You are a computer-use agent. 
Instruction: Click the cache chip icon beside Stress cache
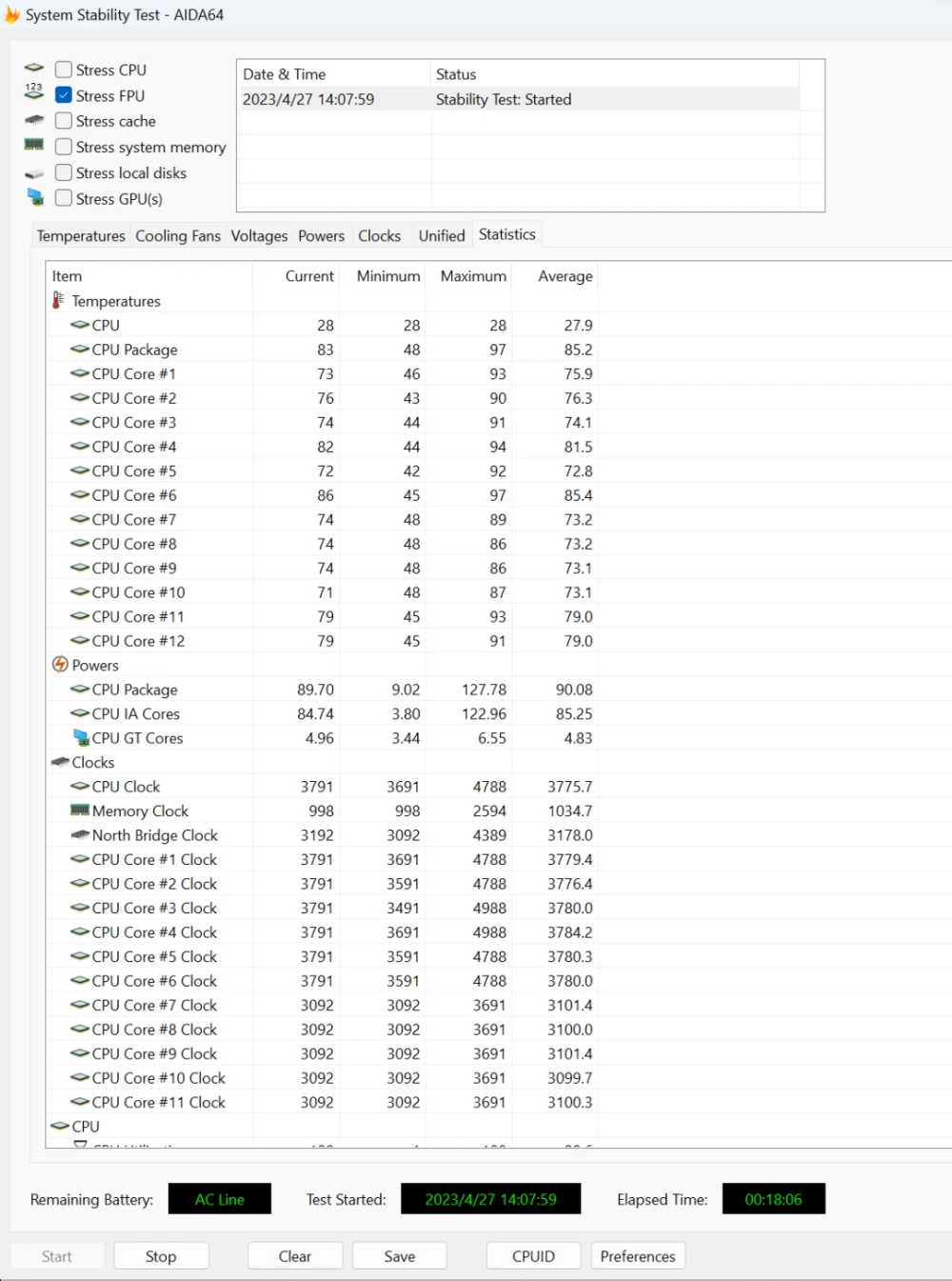34,120
